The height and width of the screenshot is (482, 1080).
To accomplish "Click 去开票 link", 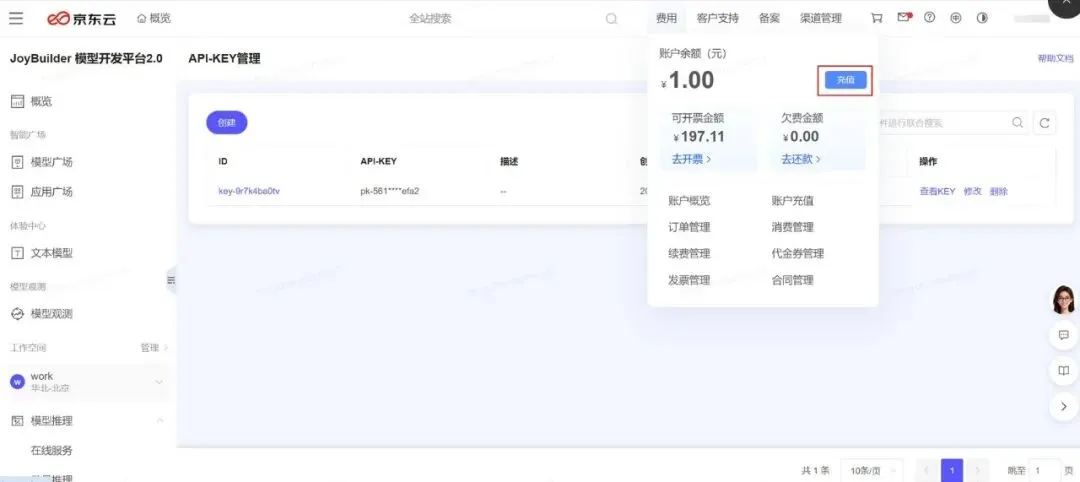I will pos(691,159).
